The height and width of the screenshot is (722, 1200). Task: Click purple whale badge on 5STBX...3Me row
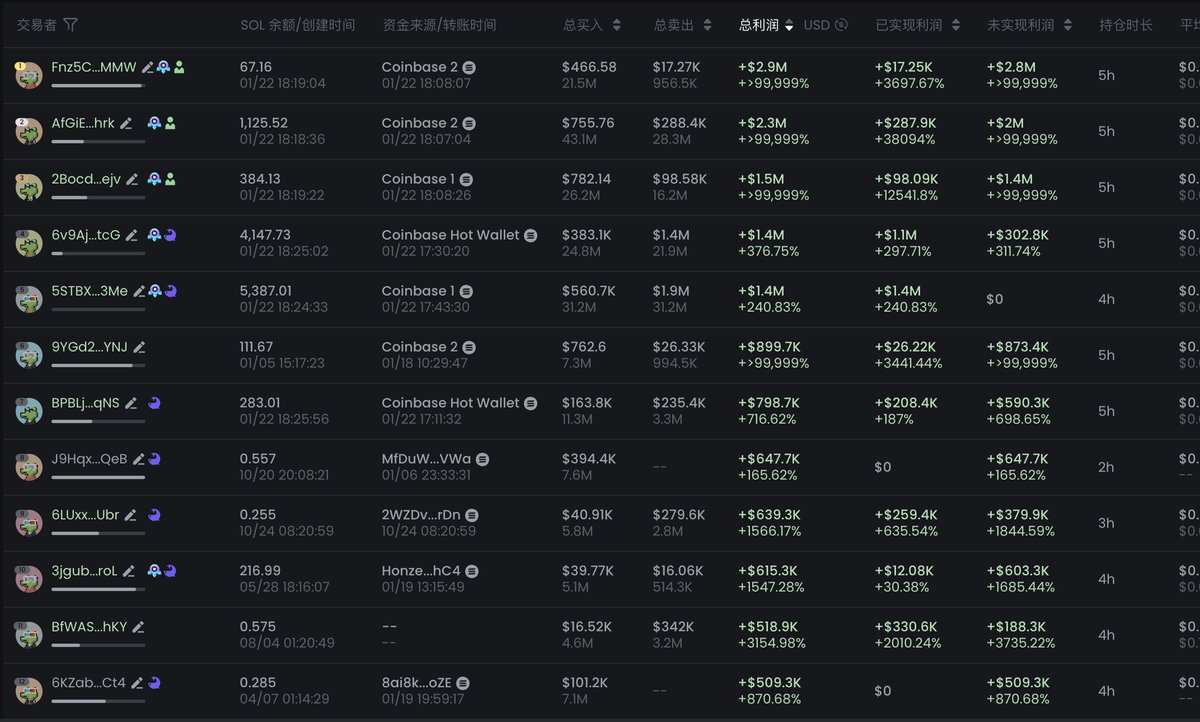point(170,291)
